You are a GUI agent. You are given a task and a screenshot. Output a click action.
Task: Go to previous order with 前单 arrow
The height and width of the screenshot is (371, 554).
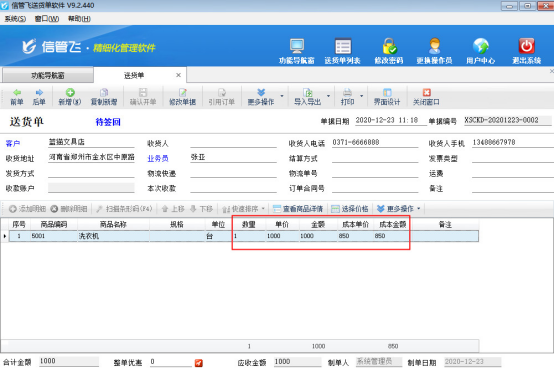pyautogui.click(x=17, y=93)
